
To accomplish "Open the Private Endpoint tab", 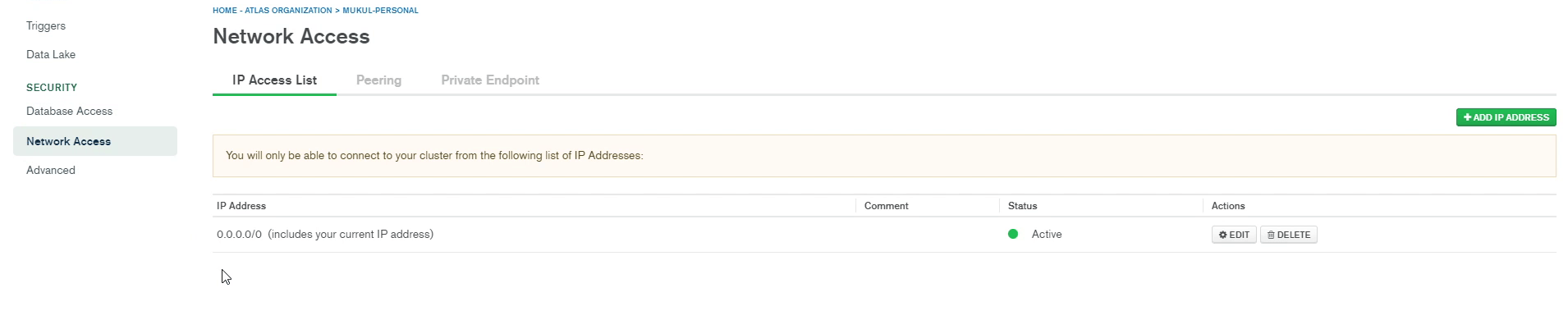I will [x=490, y=80].
